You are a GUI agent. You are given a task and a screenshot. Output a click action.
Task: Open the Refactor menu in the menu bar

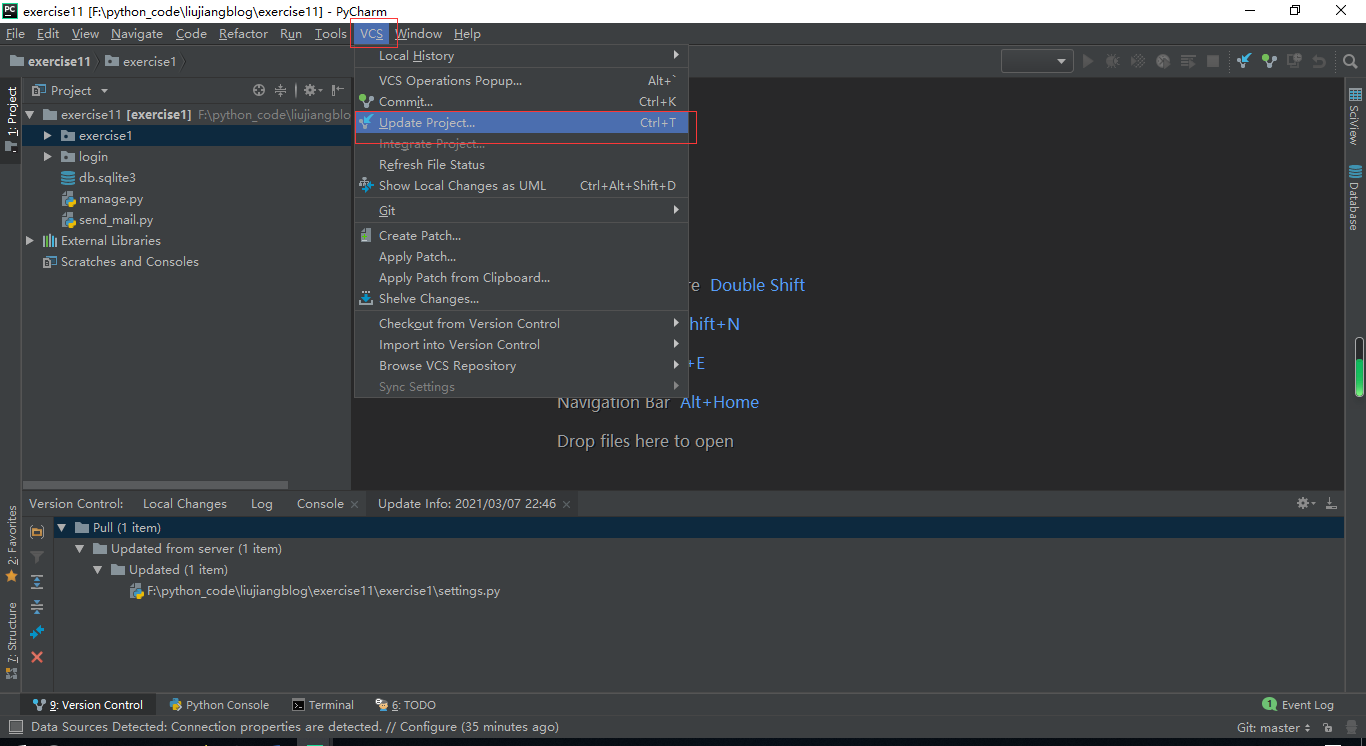pyautogui.click(x=243, y=34)
